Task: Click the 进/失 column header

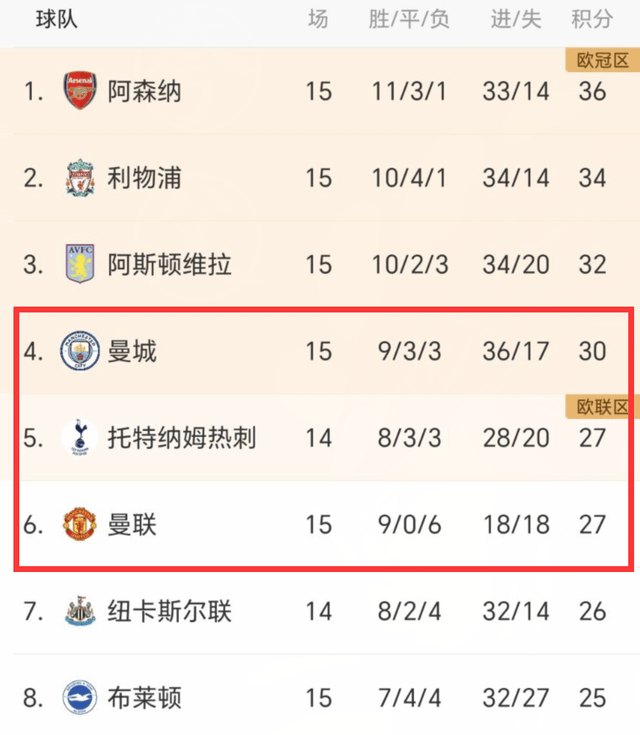Action: coord(516,20)
